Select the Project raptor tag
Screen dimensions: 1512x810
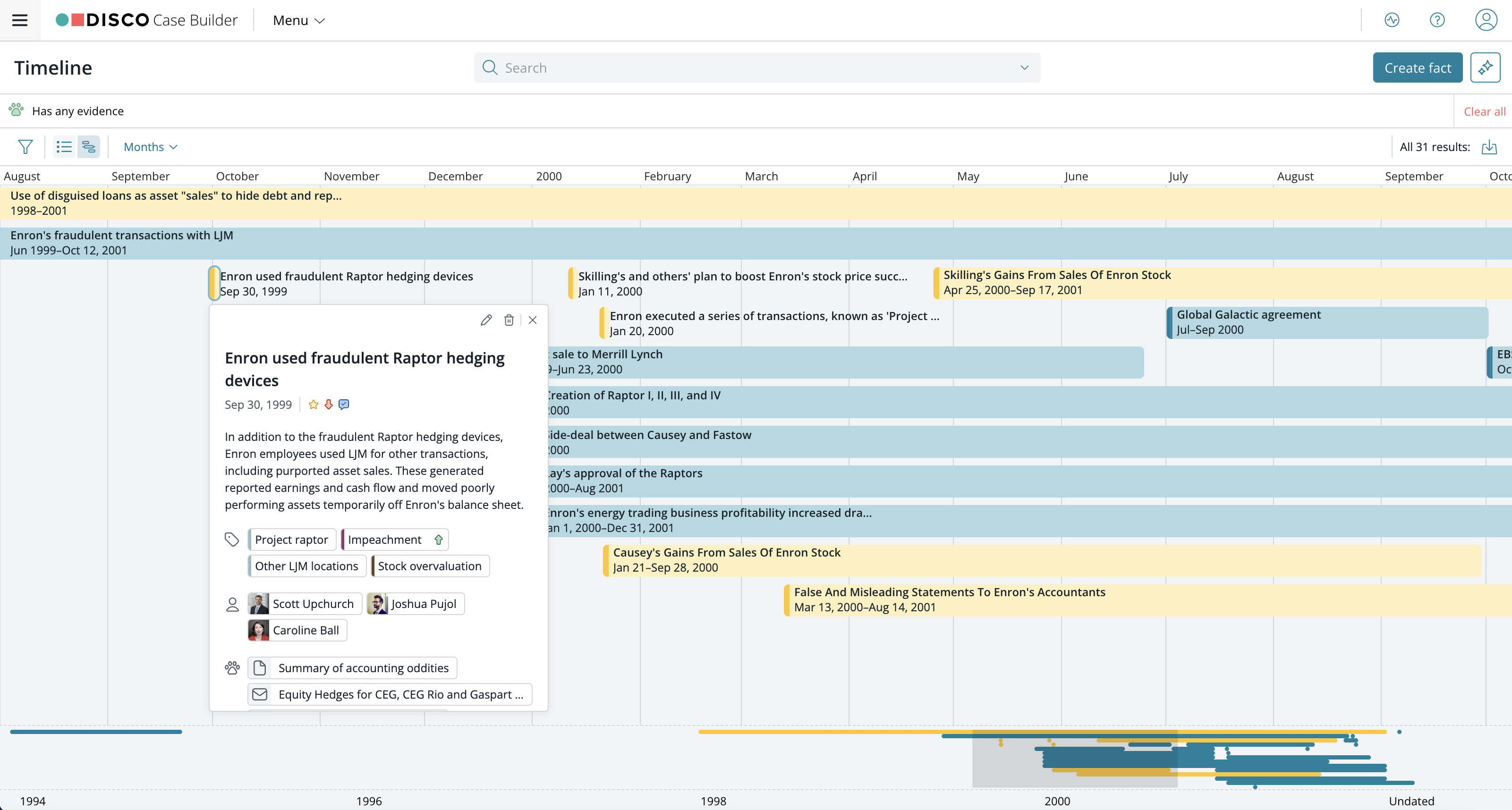[292, 540]
